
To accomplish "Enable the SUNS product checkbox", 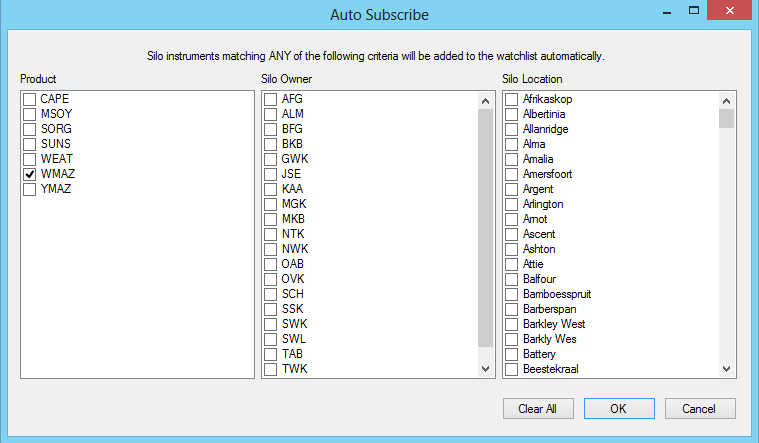I will (30, 144).
